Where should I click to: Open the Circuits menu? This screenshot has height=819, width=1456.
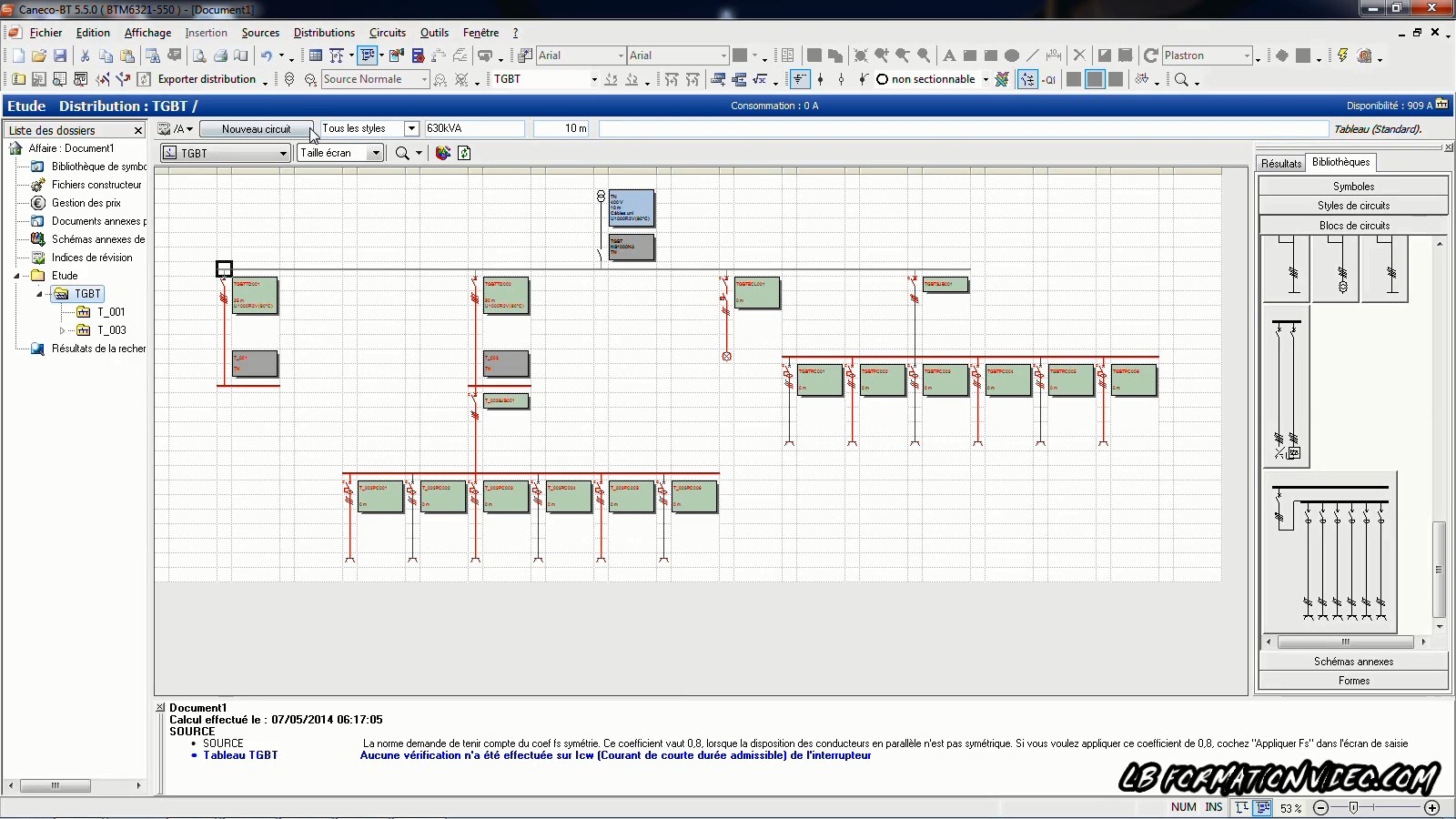tap(388, 33)
